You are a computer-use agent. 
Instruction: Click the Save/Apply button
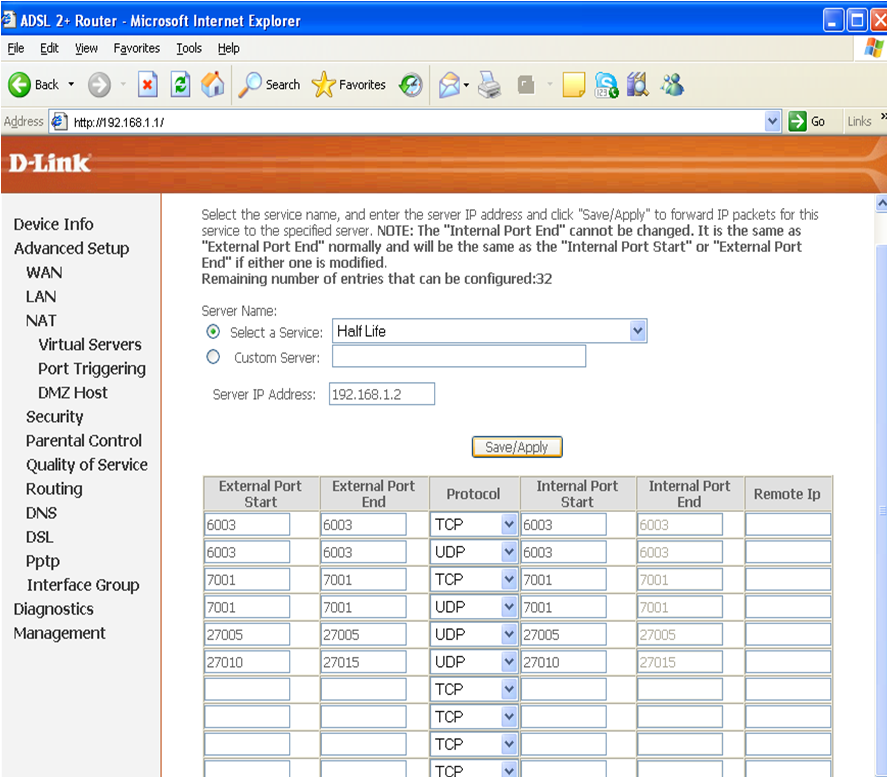[x=517, y=447]
